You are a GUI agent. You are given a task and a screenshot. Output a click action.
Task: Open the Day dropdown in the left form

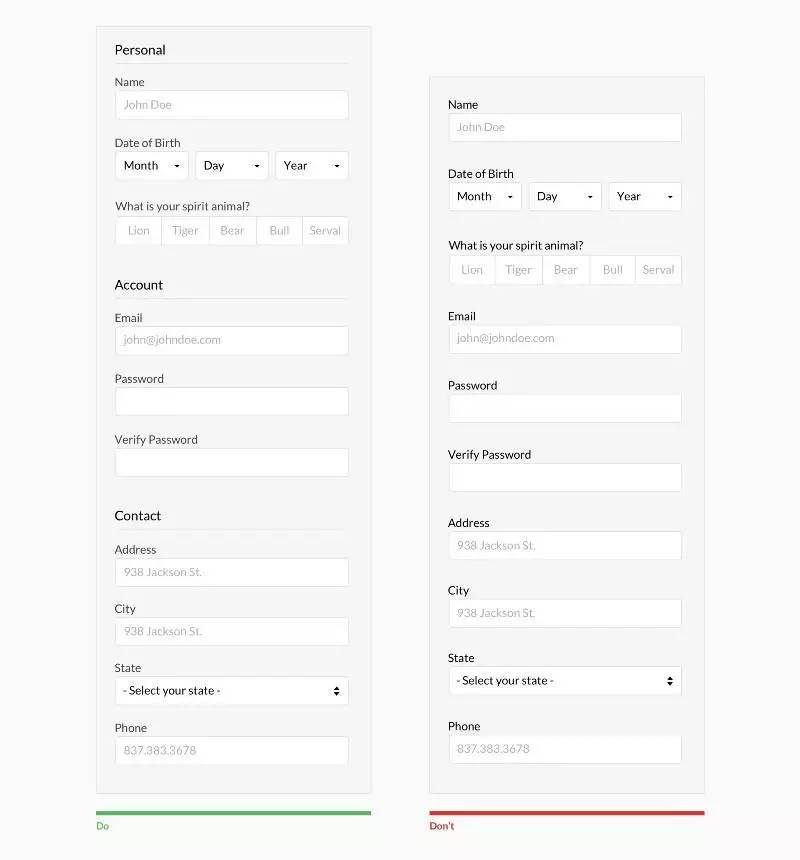click(x=231, y=166)
